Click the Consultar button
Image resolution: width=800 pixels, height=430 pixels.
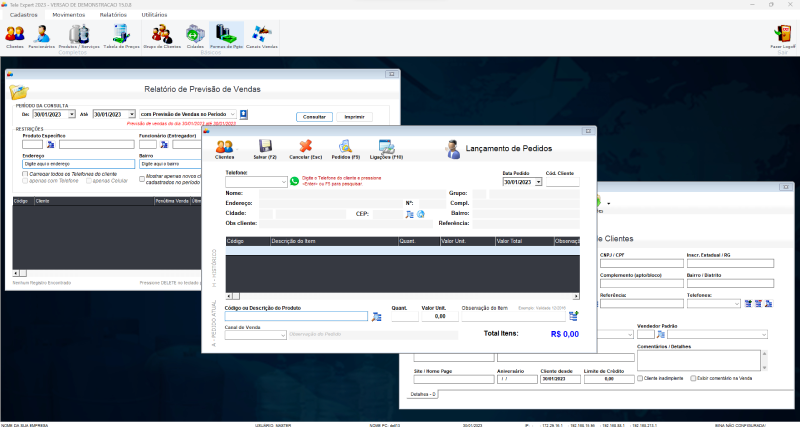314,117
